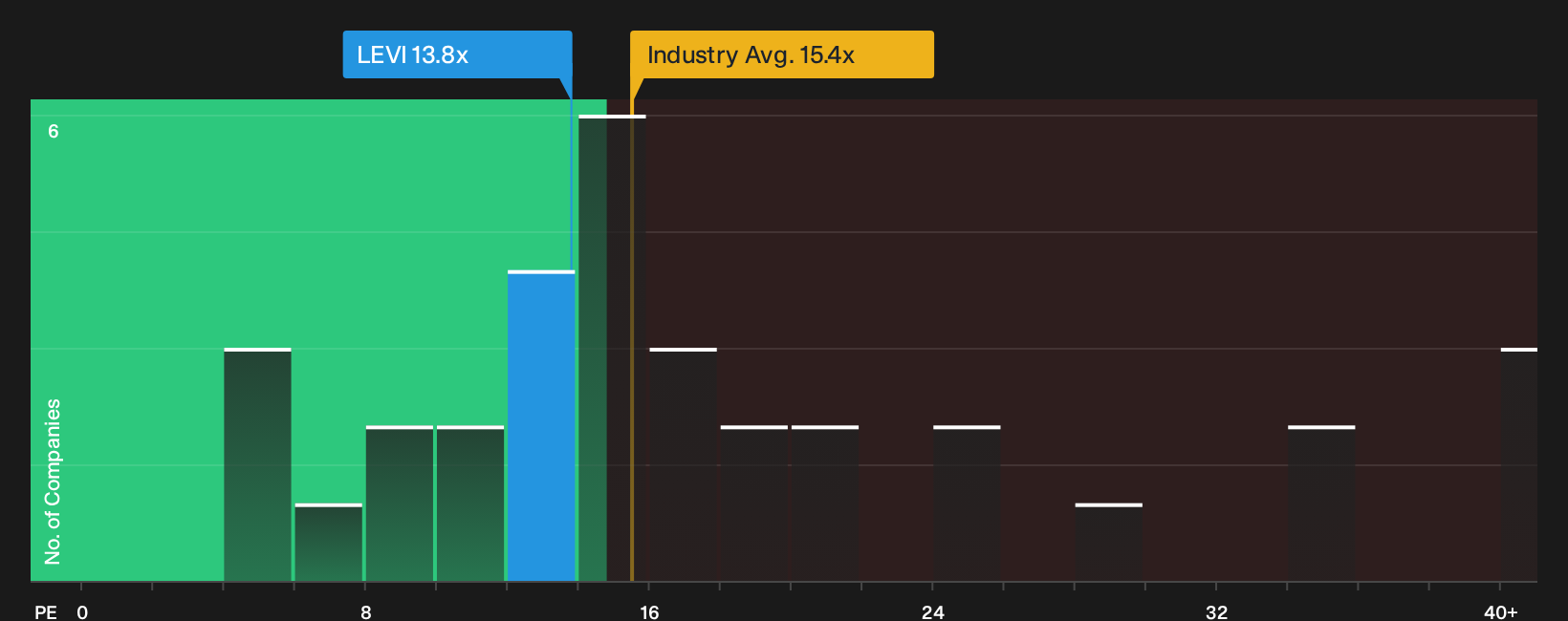Click the Industry Avg. 15.4x label
The width and height of the screenshot is (1568, 621).
(x=781, y=54)
